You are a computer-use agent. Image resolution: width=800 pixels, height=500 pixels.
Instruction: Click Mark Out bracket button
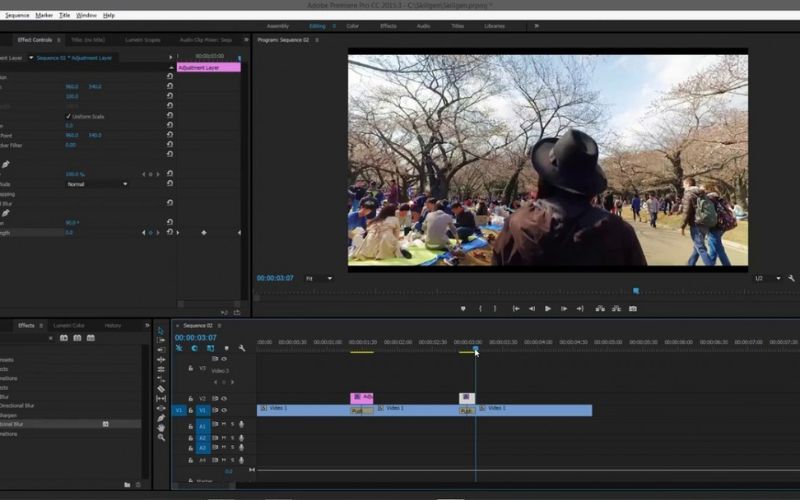click(495, 309)
